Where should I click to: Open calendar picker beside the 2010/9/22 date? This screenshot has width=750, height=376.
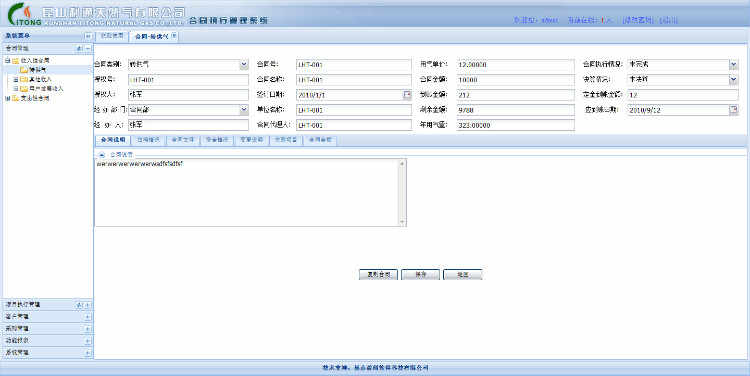(734, 110)
